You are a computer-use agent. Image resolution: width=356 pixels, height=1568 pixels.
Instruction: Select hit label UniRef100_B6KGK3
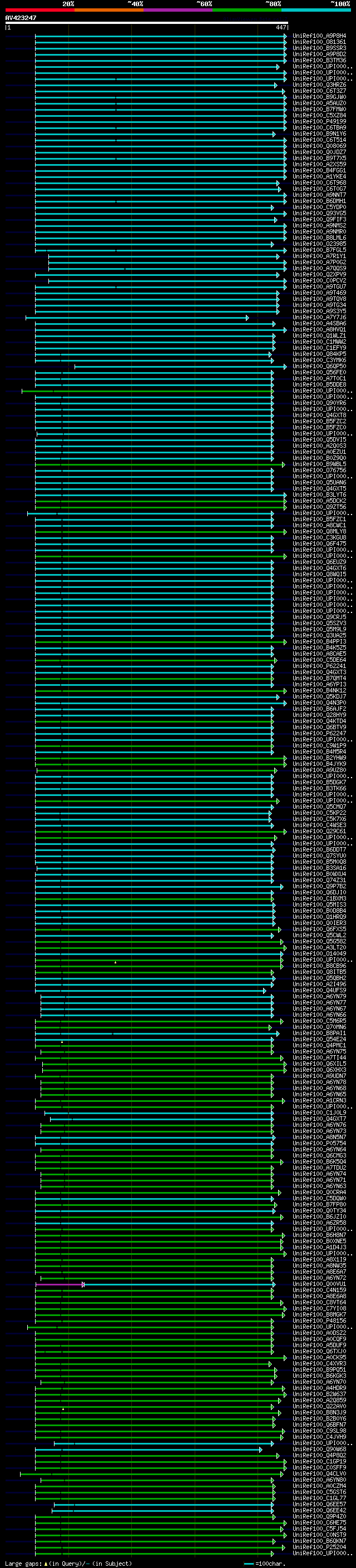319,1376
